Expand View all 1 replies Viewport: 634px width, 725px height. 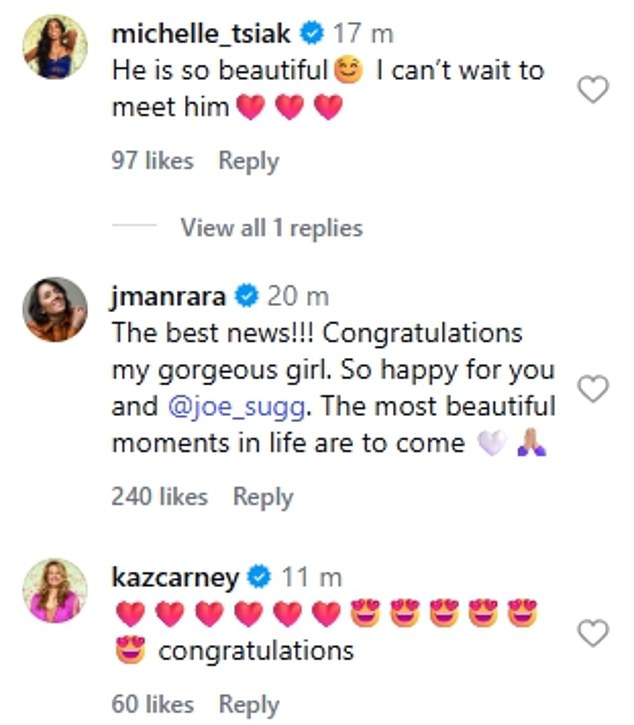pos(271,228)
